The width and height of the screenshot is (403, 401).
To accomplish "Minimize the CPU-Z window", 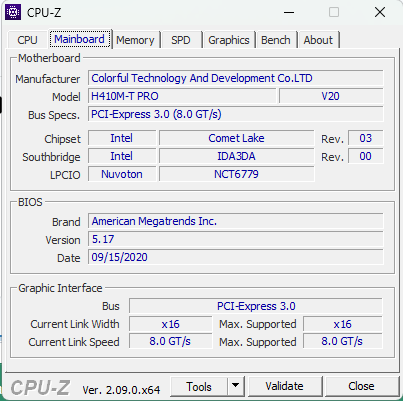I will [x=289, y=13].
